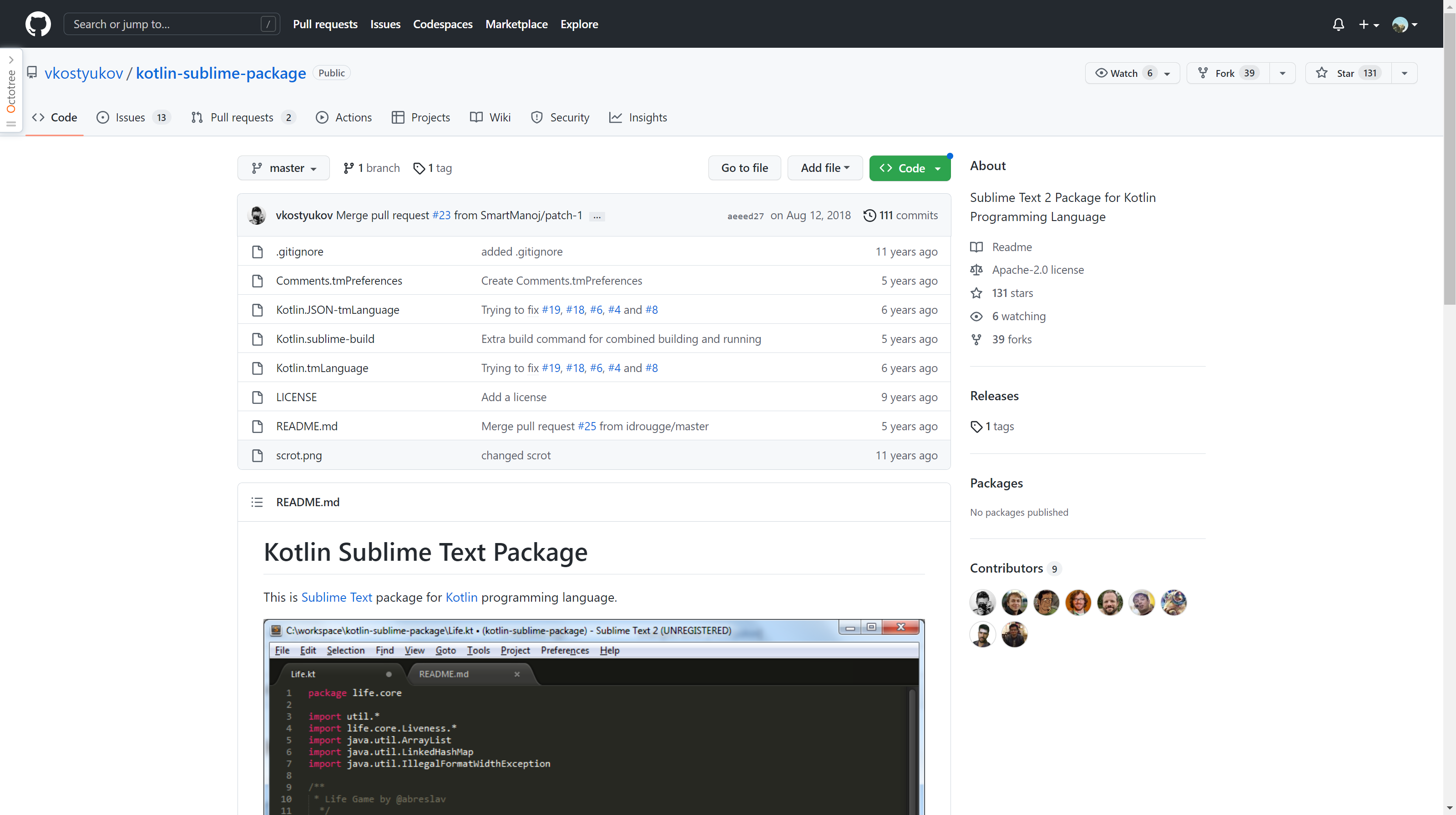Screen dimensions: 1456x815
Task: Expand the commit message ellipsis
Action: coord(597,216)
